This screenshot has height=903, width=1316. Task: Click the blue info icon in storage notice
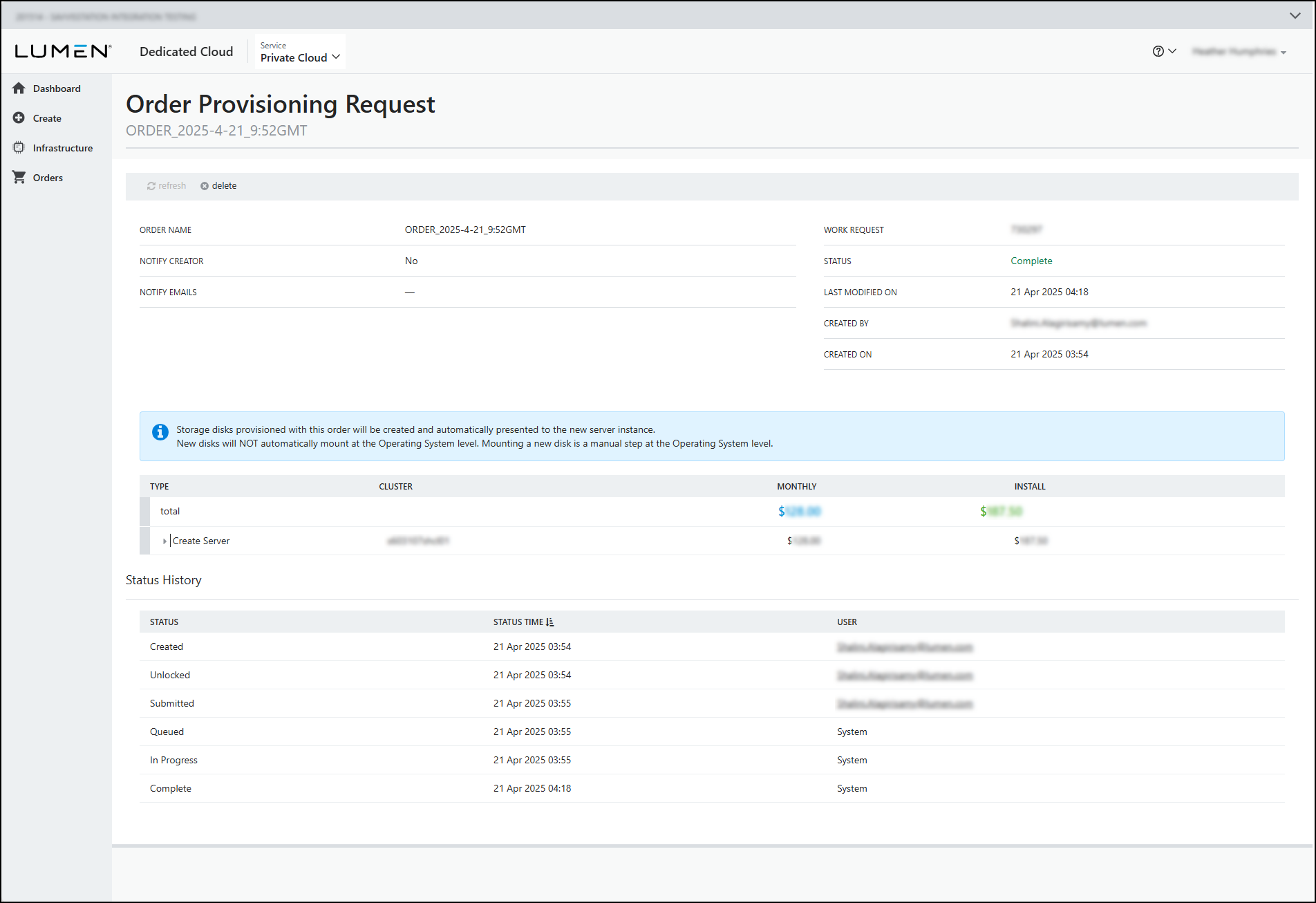click(x=160, y=431)
